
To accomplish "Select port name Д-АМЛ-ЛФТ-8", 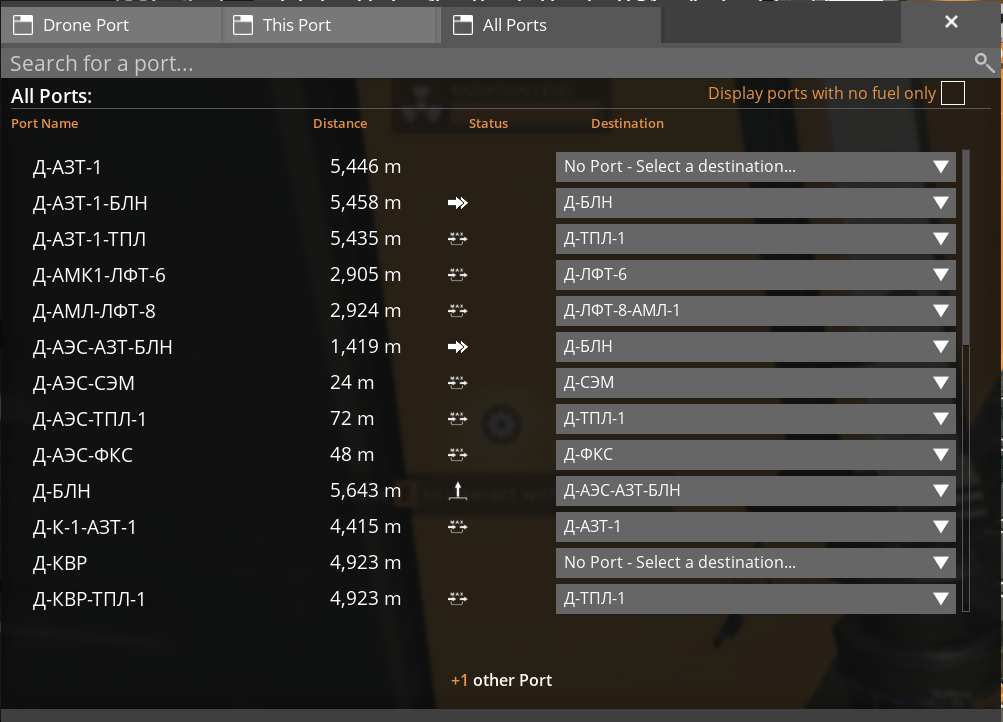I will [x=94, y=311].
